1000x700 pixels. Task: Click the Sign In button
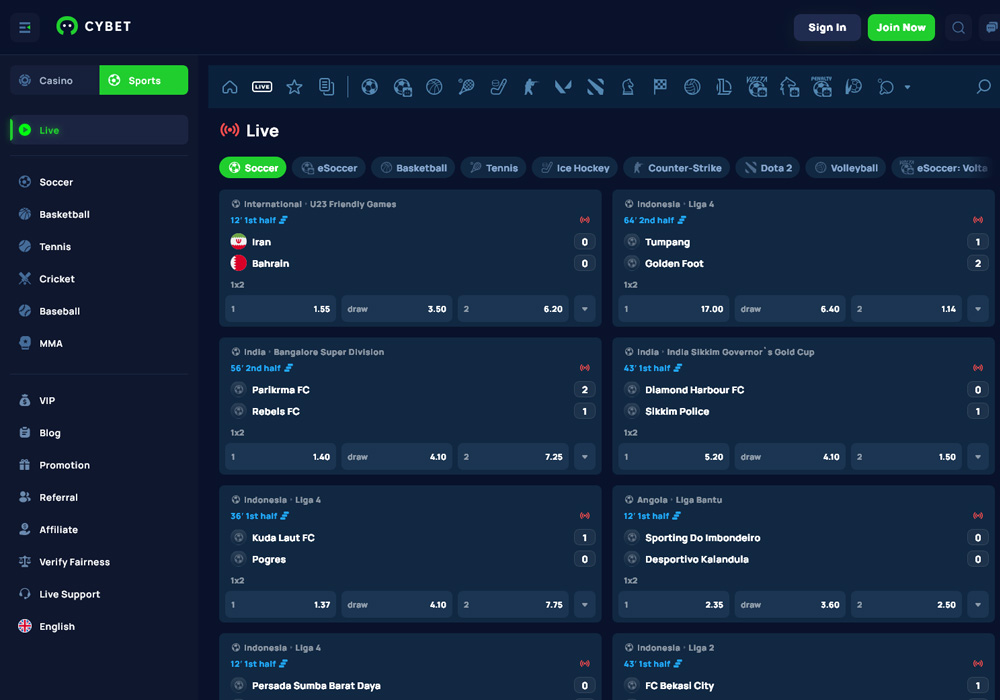coord(827,27)
